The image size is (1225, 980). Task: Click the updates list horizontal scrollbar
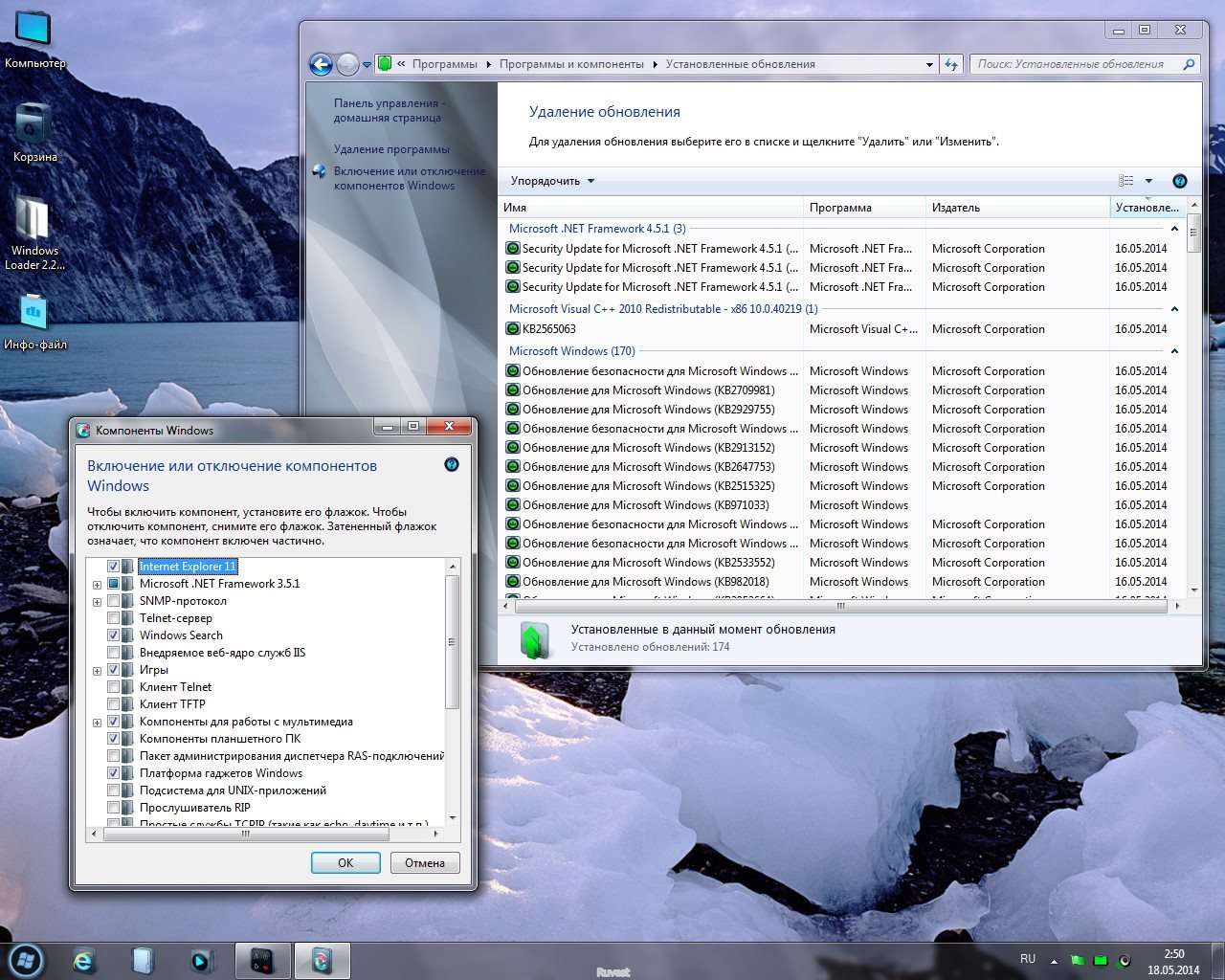pos(841,606)
